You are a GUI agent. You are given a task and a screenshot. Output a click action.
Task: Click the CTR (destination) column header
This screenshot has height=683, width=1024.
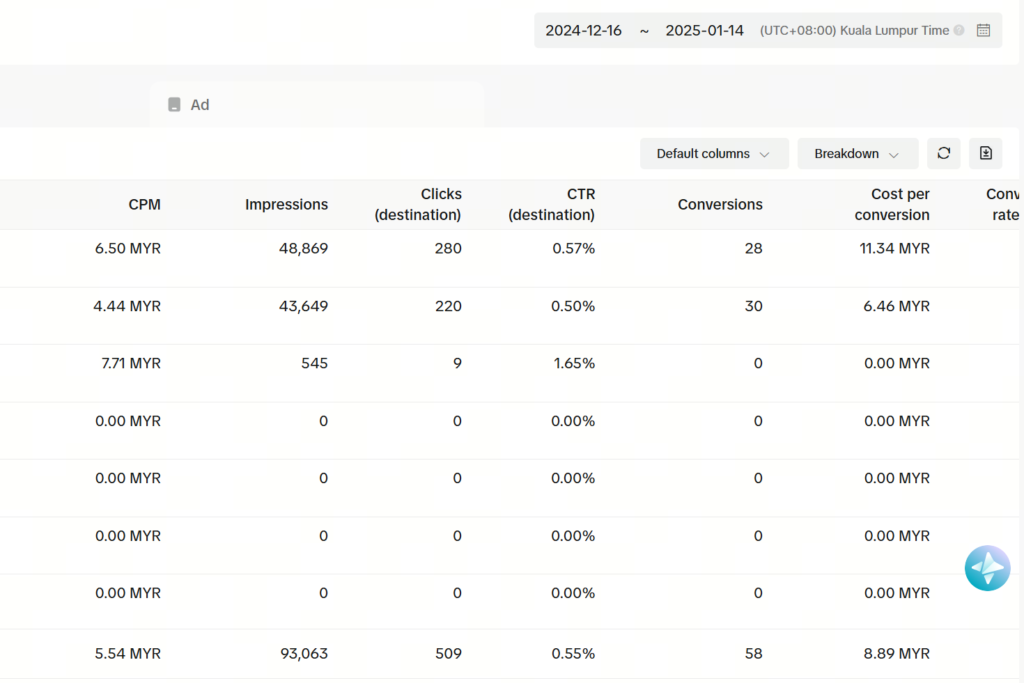point(551,204)
